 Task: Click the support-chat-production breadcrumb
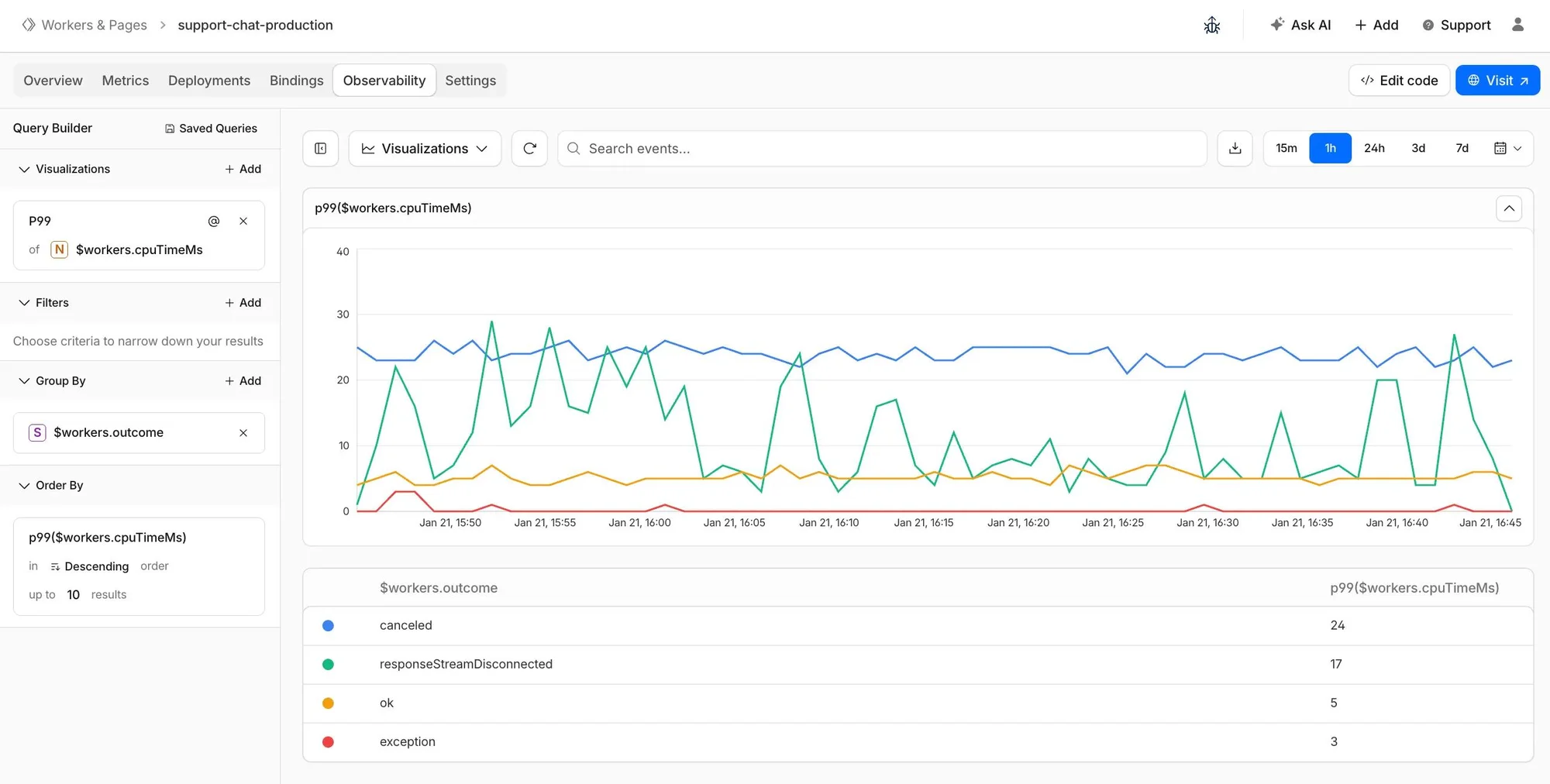(x=256, y=25)
